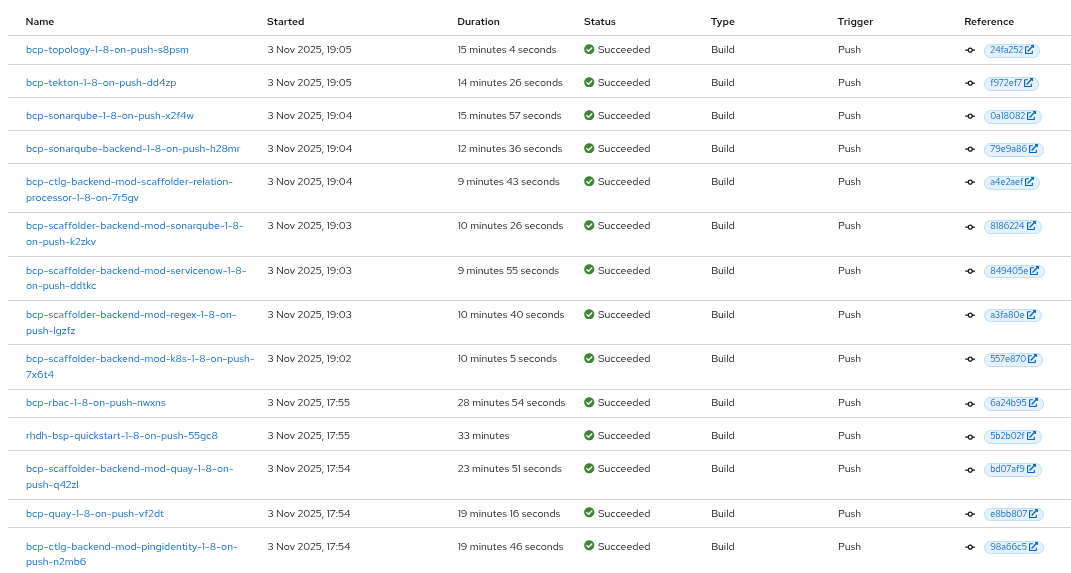Open the bcp-topology-1-8-on-push-s8psm pipeline run
1071x573 pixels.
coord(107,50)
